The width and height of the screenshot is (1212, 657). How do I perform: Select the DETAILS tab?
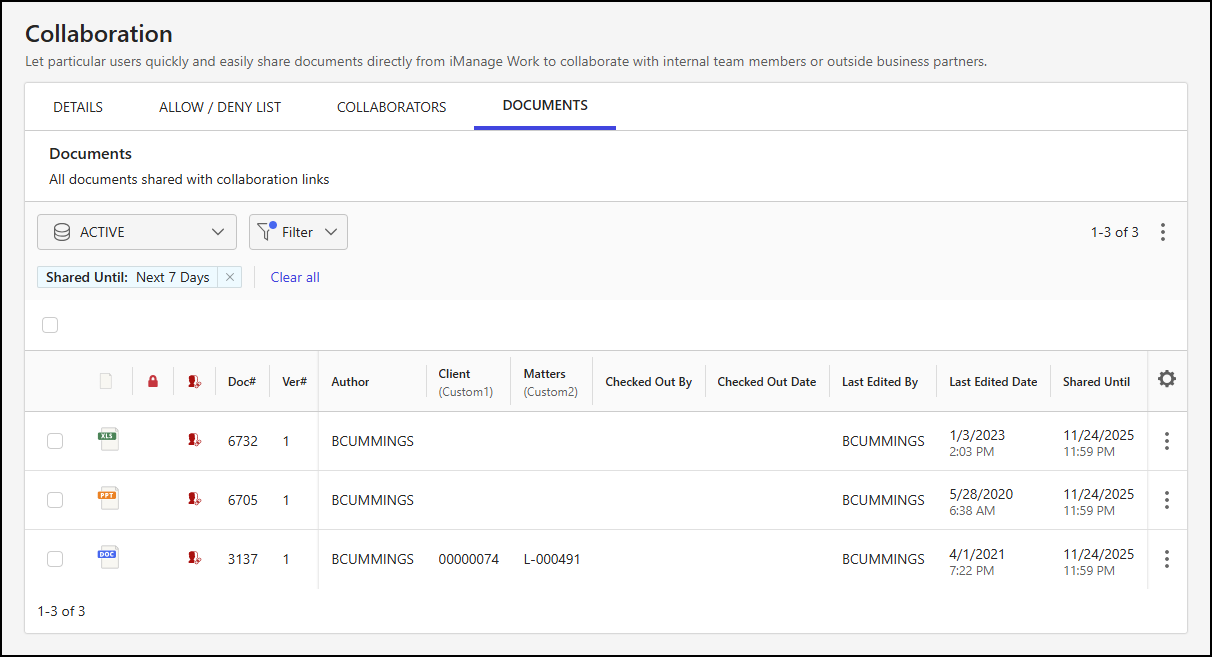(77, 106)
